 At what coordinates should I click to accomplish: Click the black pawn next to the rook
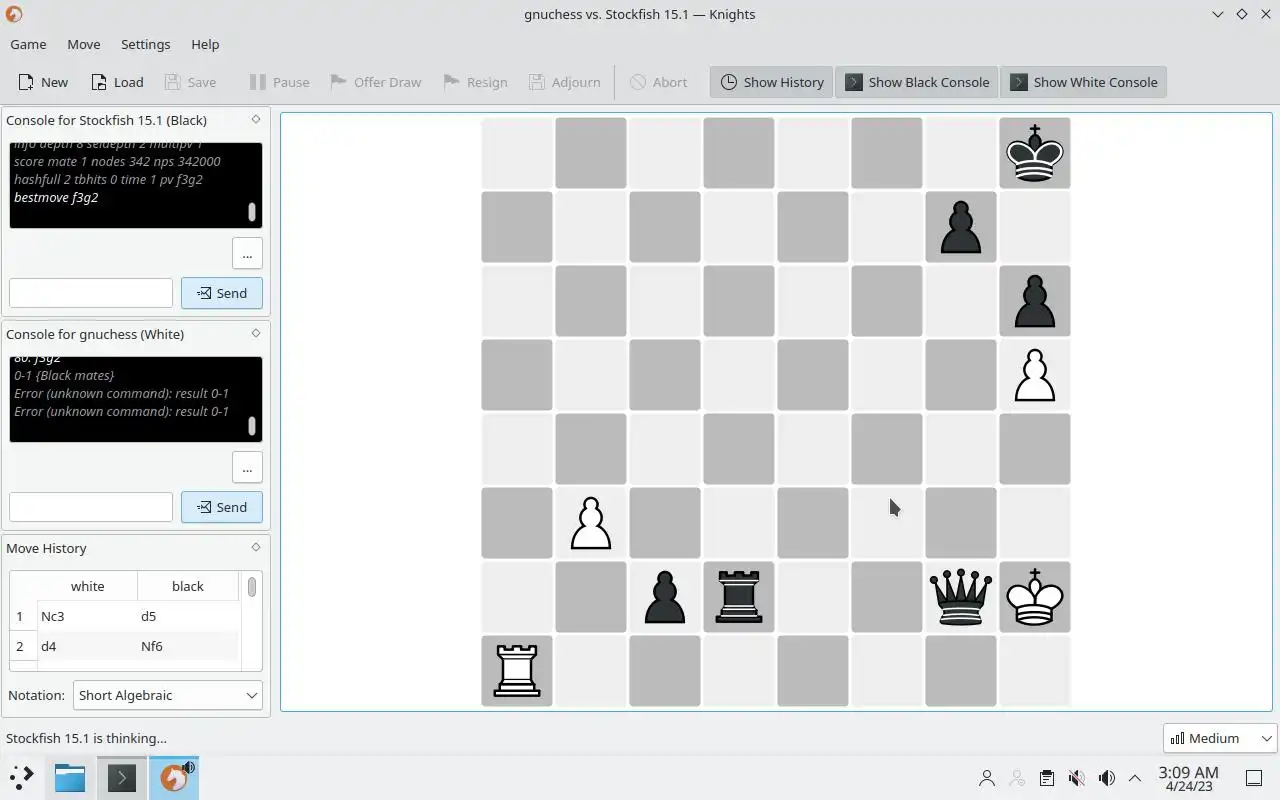click(665, 597)
